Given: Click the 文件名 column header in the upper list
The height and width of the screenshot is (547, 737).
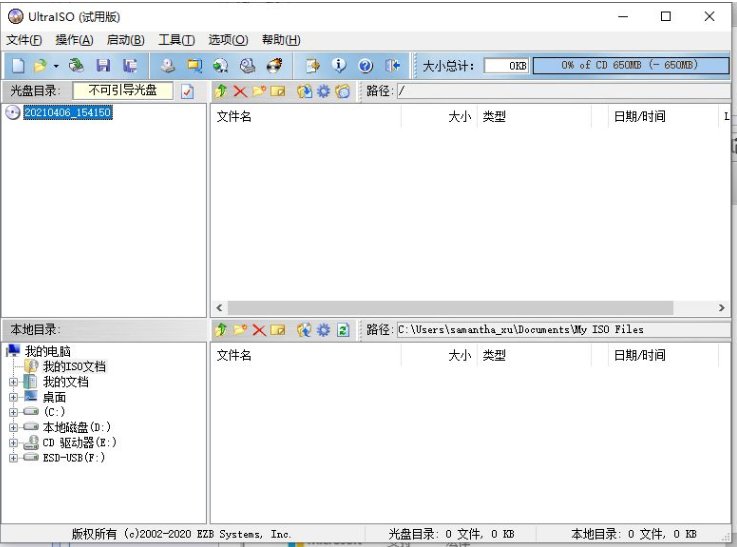Looking at the screenshot, I should (x=235, y=117).
